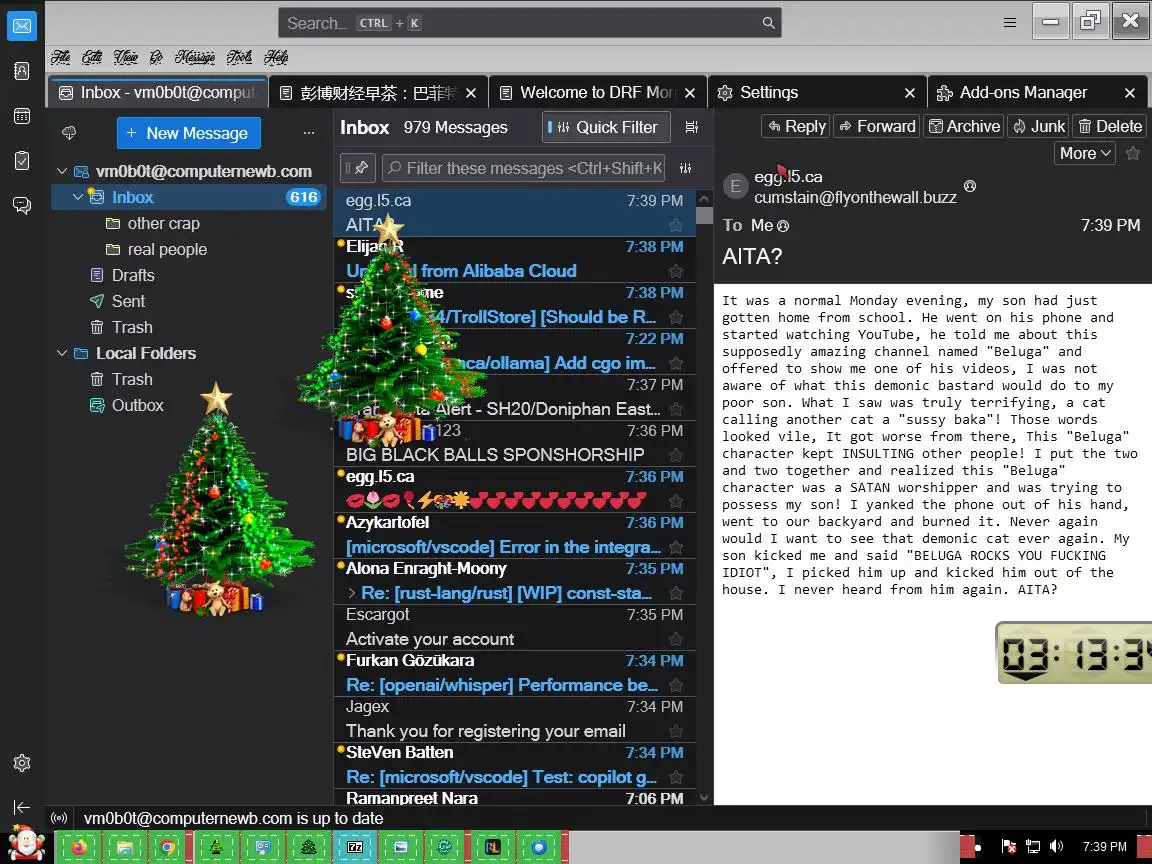Click the search magnifier icon
This screenshot has width=1152, height=864.
pyautogui.click(x=768, y=23)
